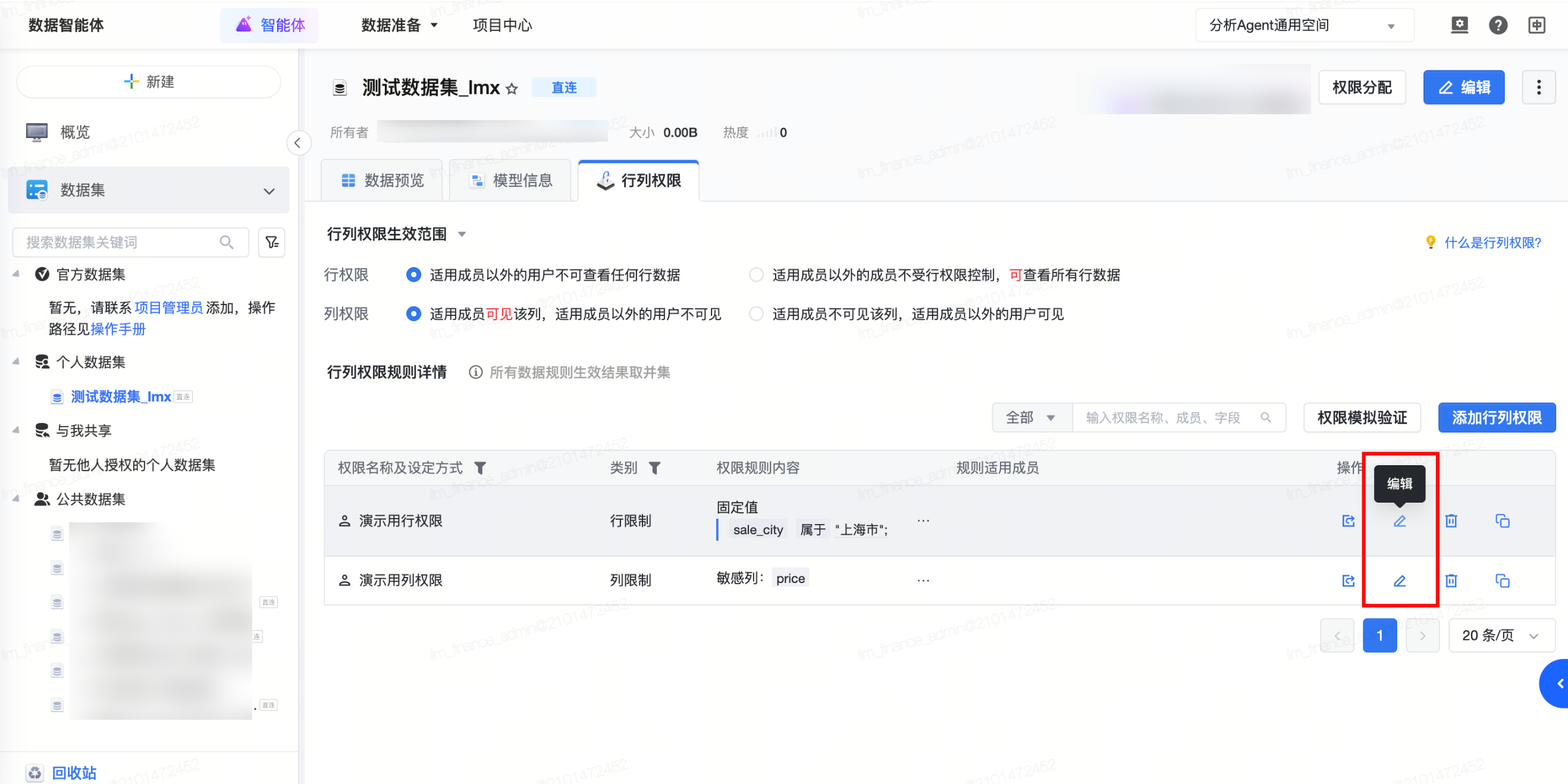Click the share icon in 演示用行权限 row
Viewport: 1568px width, 784px height.
coord(1348,521)
